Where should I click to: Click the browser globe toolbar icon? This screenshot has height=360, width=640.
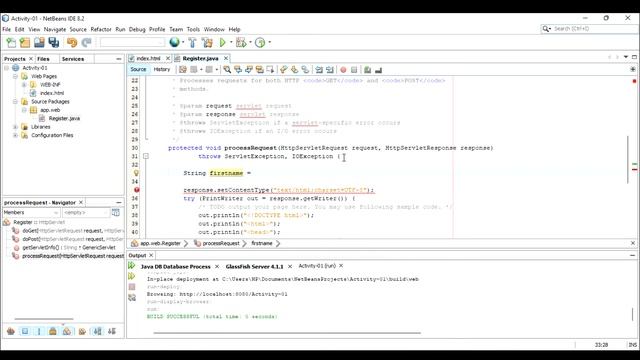point(174,42)
